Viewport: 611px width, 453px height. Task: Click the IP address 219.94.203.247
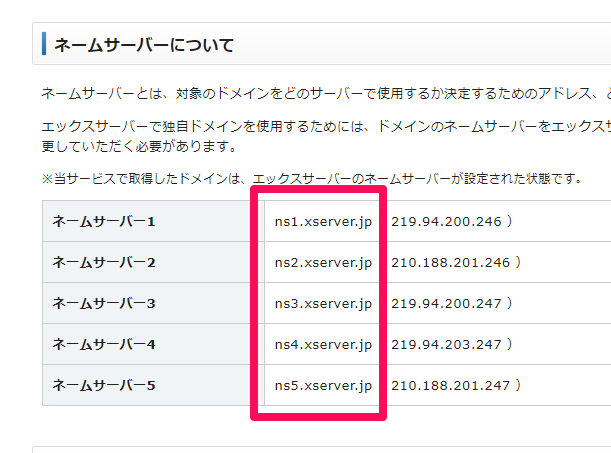tap(446, 344)
